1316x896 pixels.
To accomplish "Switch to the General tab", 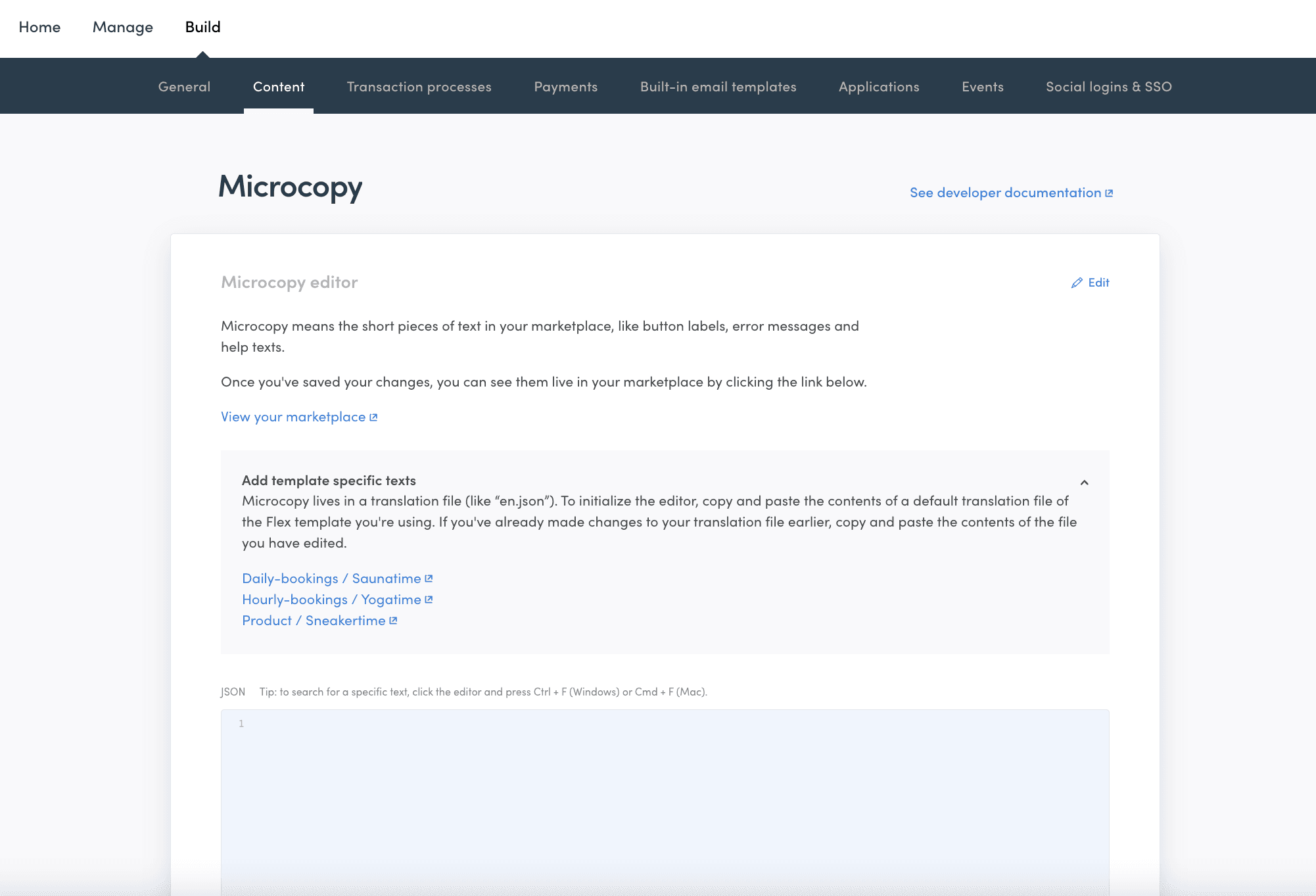I will (184, 87).
